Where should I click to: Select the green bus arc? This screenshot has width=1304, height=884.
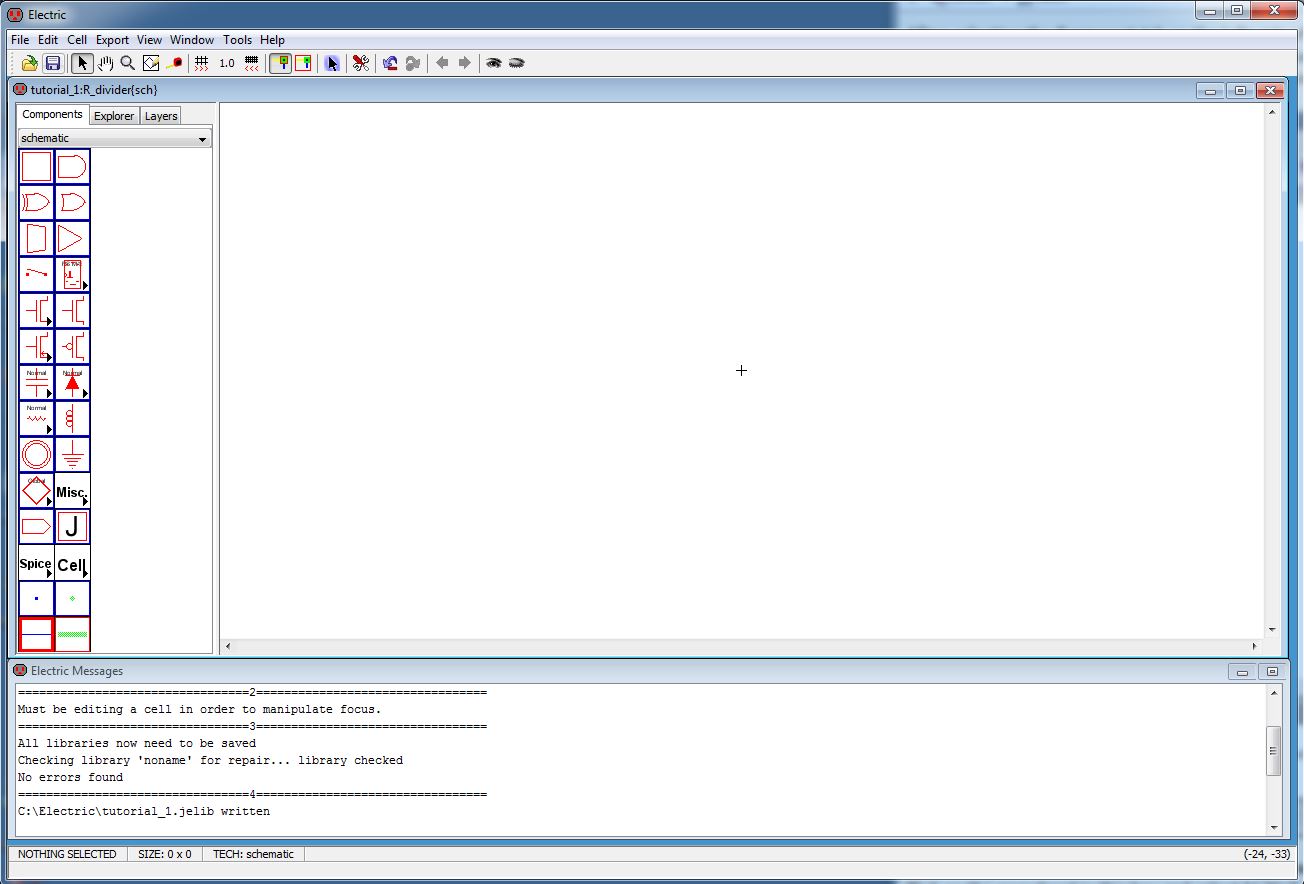click(x=72, y=634)
